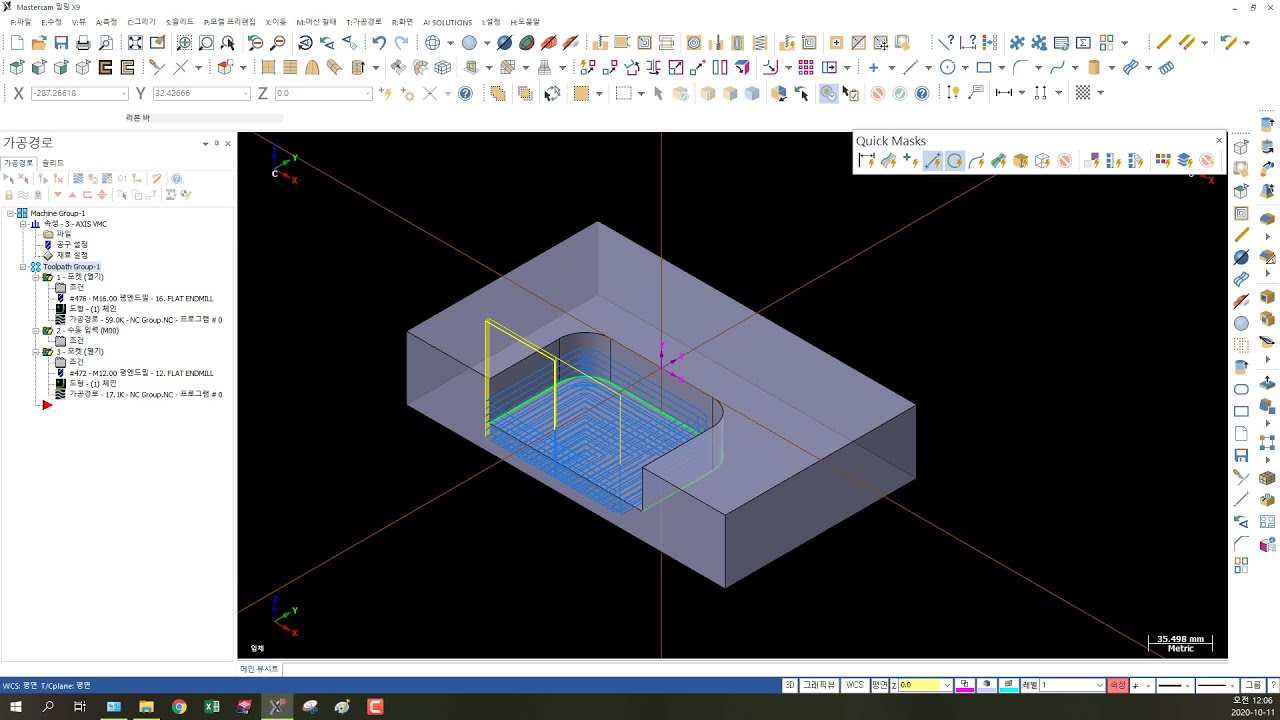Click the Print icon

[x=83, y=43]
